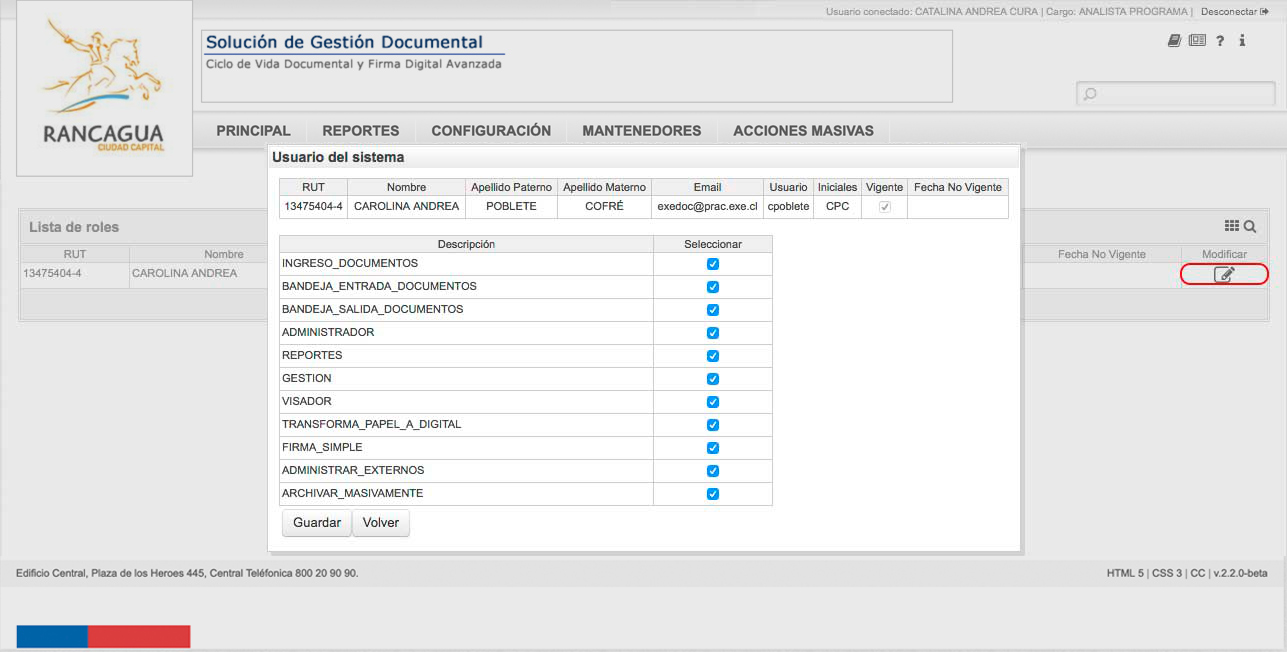The image size is (1287, 652).
Task: Toggle the VISADOR role checkbox
Action: click(x=713, y=402)
